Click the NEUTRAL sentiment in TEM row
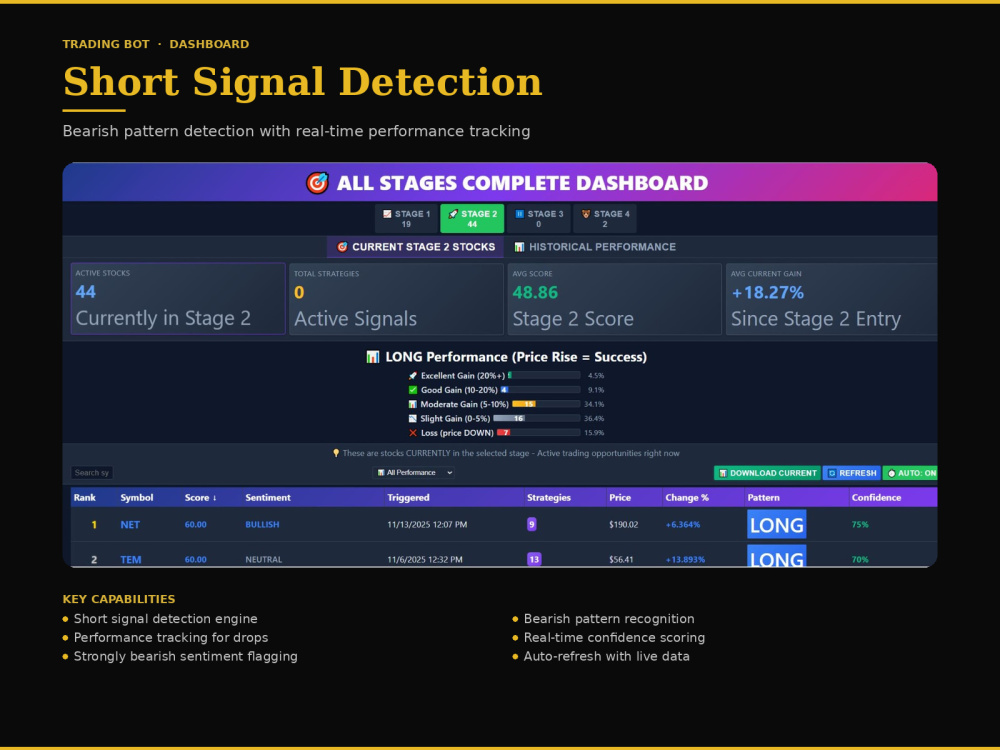Viewport: 1000px width, 750px height. [263, 559]
